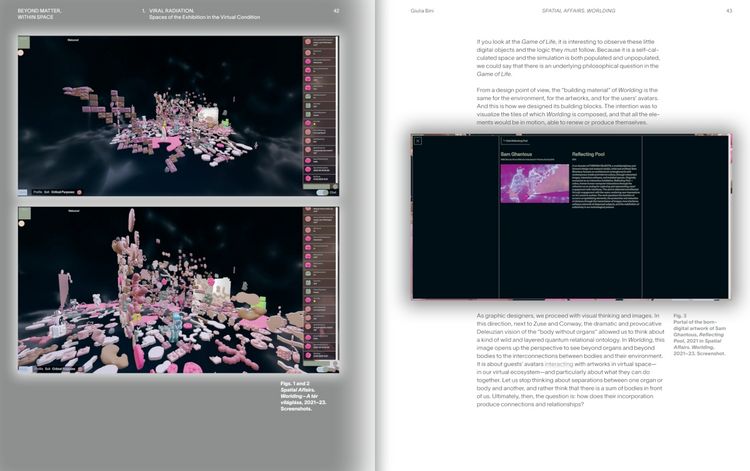Click the green minimap square in bottom screenshot
The image size is (750, 471).
pyautogui.click(x=24, y=213)
